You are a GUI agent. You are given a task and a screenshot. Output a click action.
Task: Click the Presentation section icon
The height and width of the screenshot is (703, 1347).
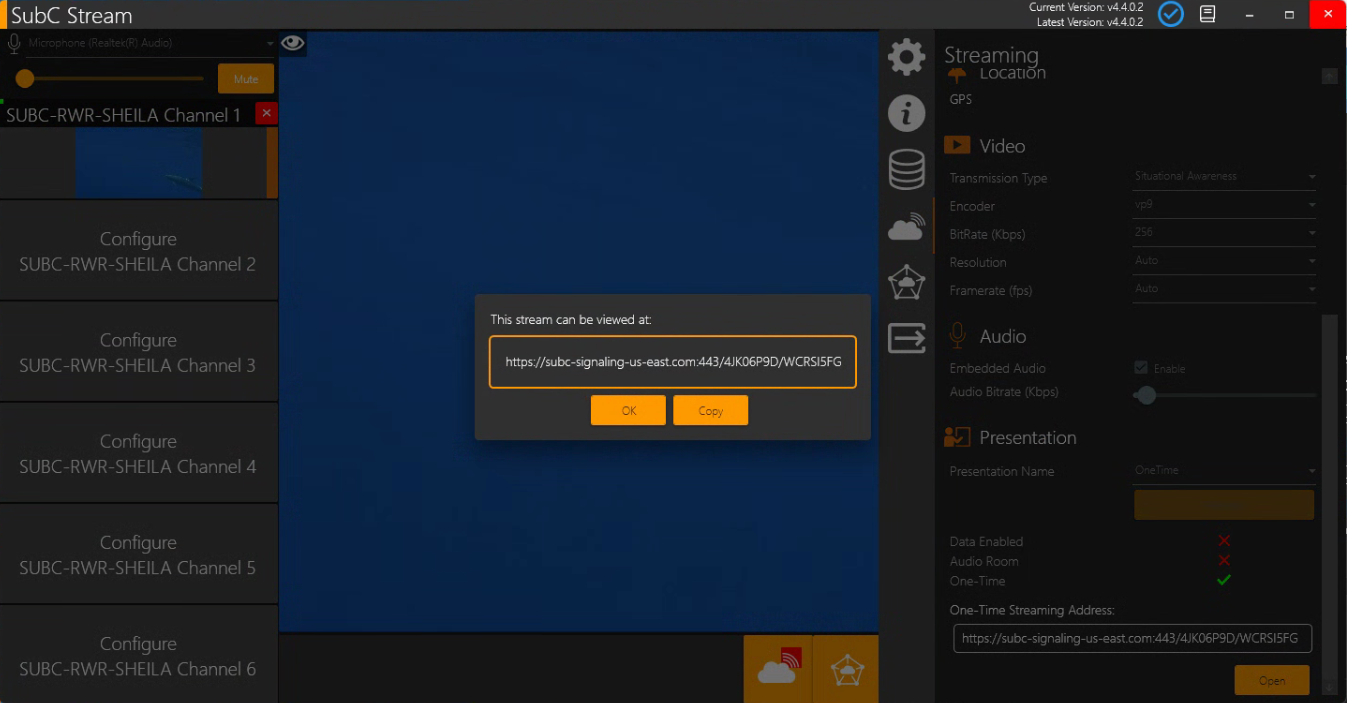pyautogui.click(x=957, y=437)
